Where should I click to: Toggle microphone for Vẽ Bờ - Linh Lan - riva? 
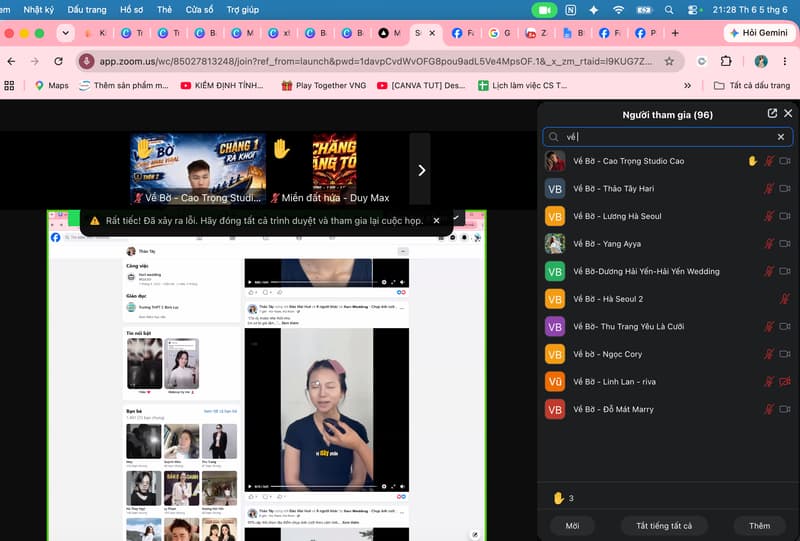coord(769,382)
